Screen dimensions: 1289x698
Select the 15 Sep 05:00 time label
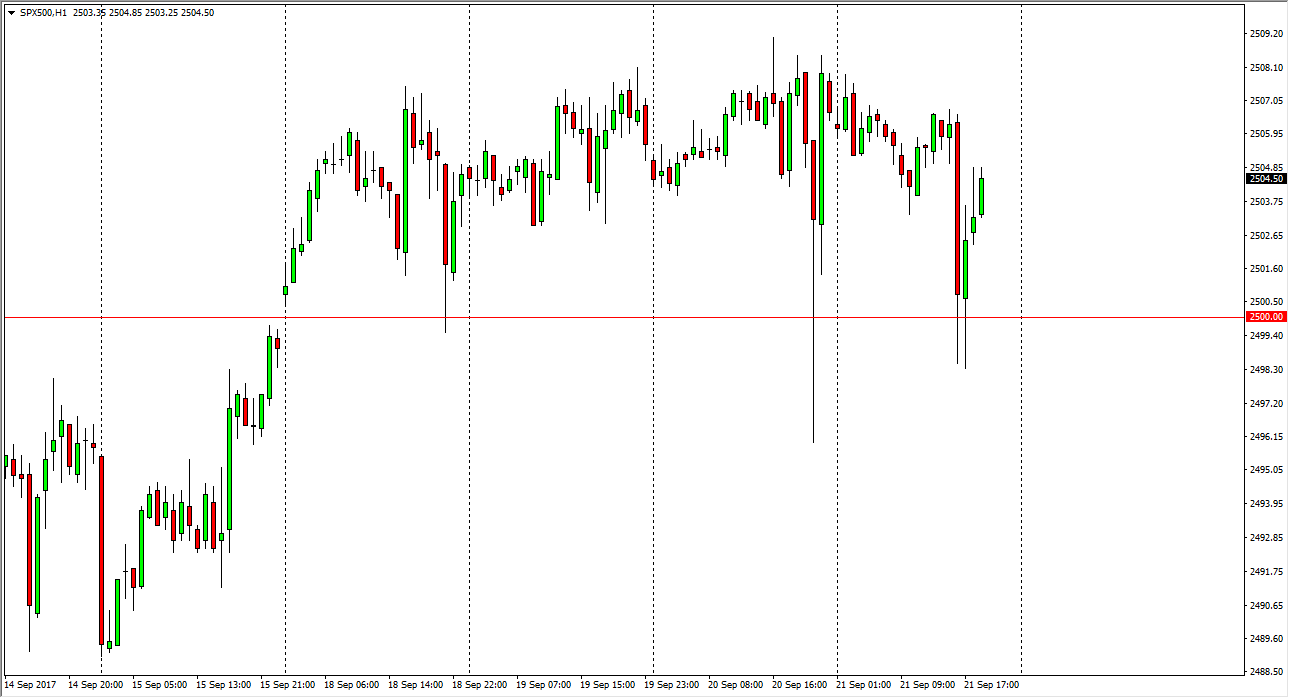pos(159,685)
